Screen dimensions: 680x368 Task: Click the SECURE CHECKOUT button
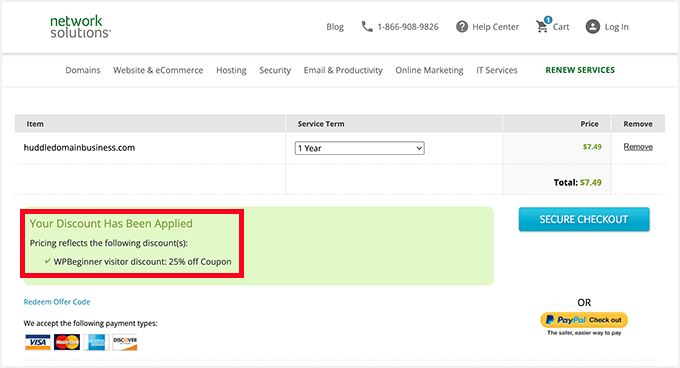pos(584,219)
